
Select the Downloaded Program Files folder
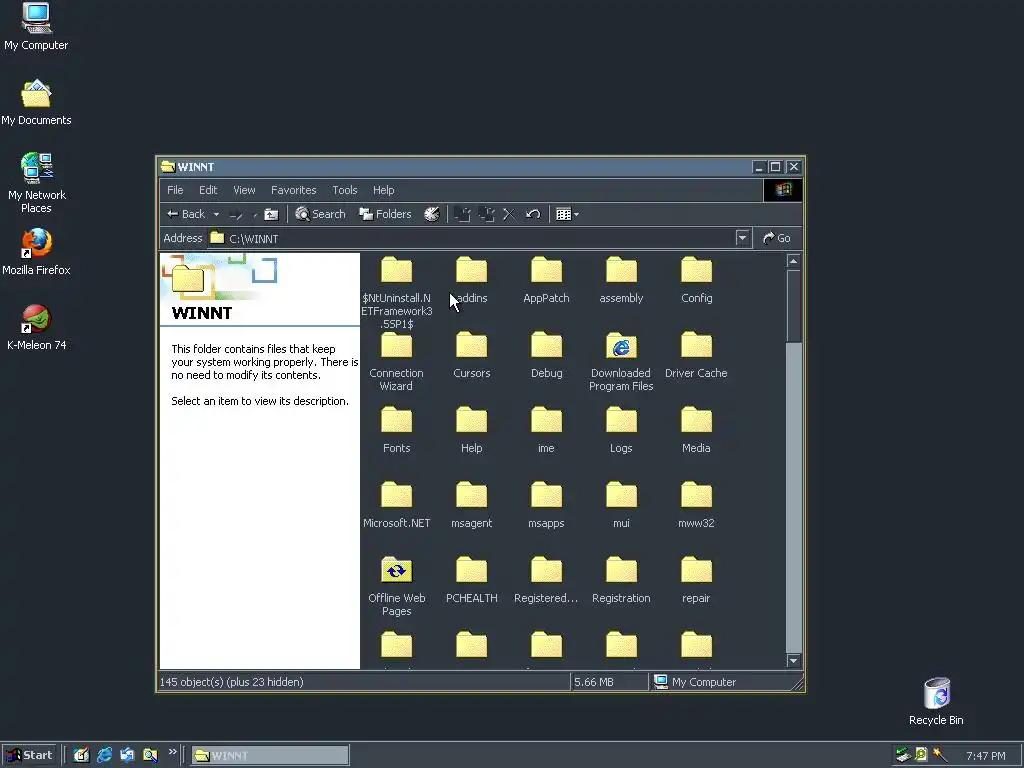(621, 362)
